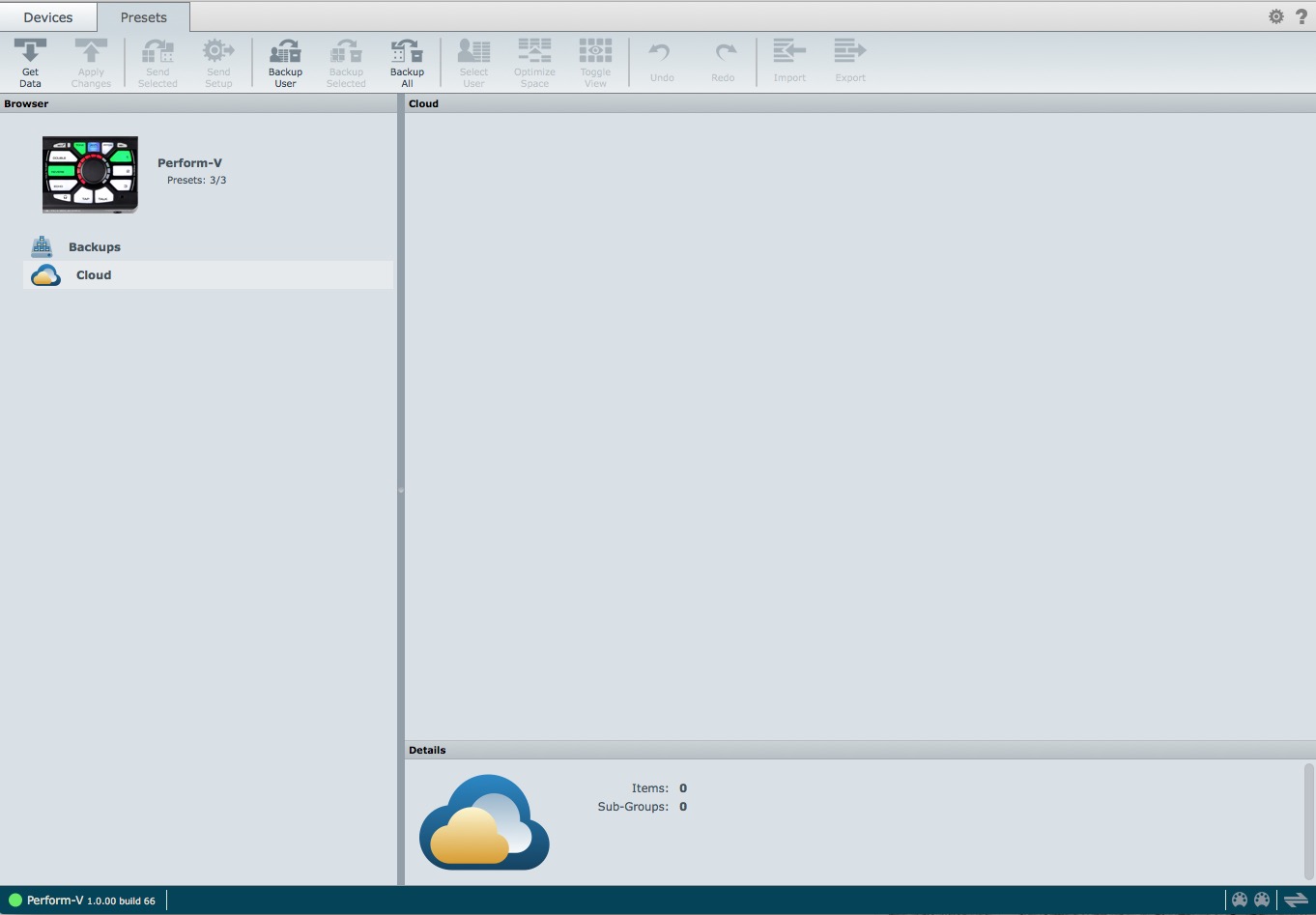Image resolution: width=1316 pixels, height=915 pixels.
Task: Open the settings gear icon
Action: [1275, 15]
